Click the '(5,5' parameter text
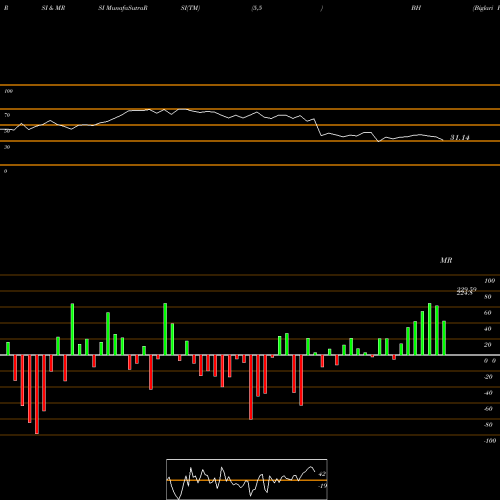 pyautogui.click(x=257, y=8)
